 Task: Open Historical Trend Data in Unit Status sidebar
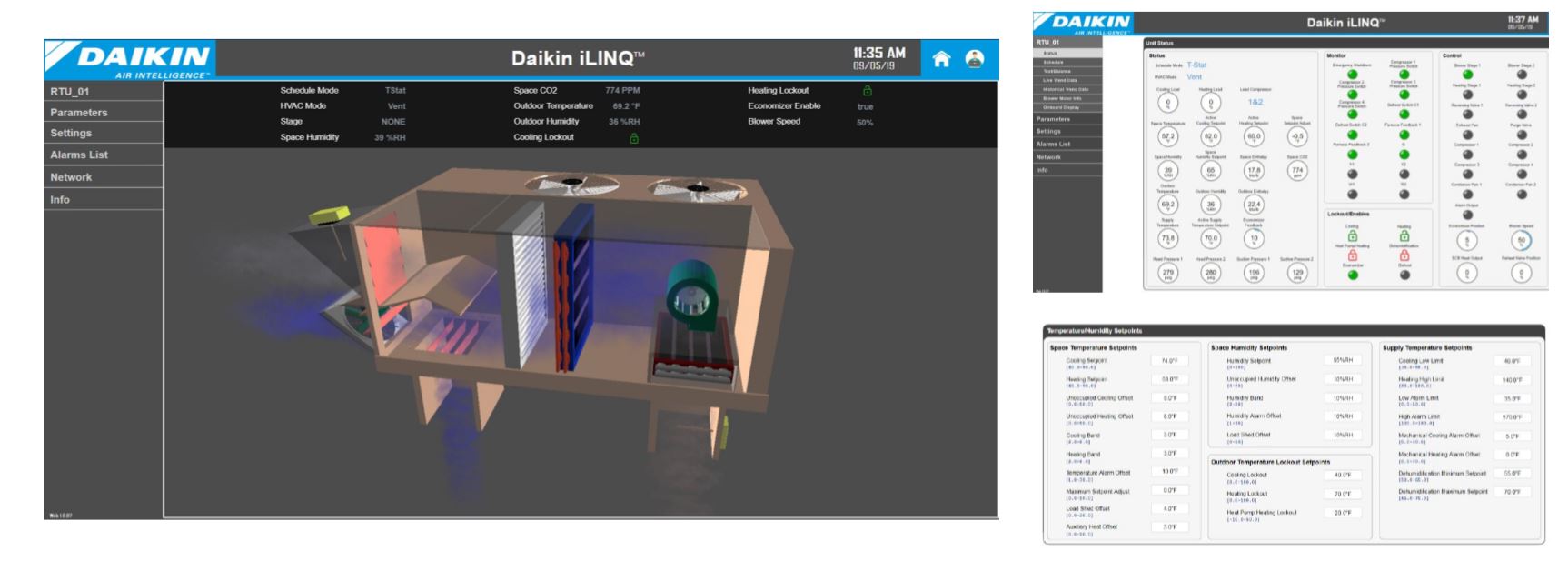pyautogui.click(x=1068, y=90)
